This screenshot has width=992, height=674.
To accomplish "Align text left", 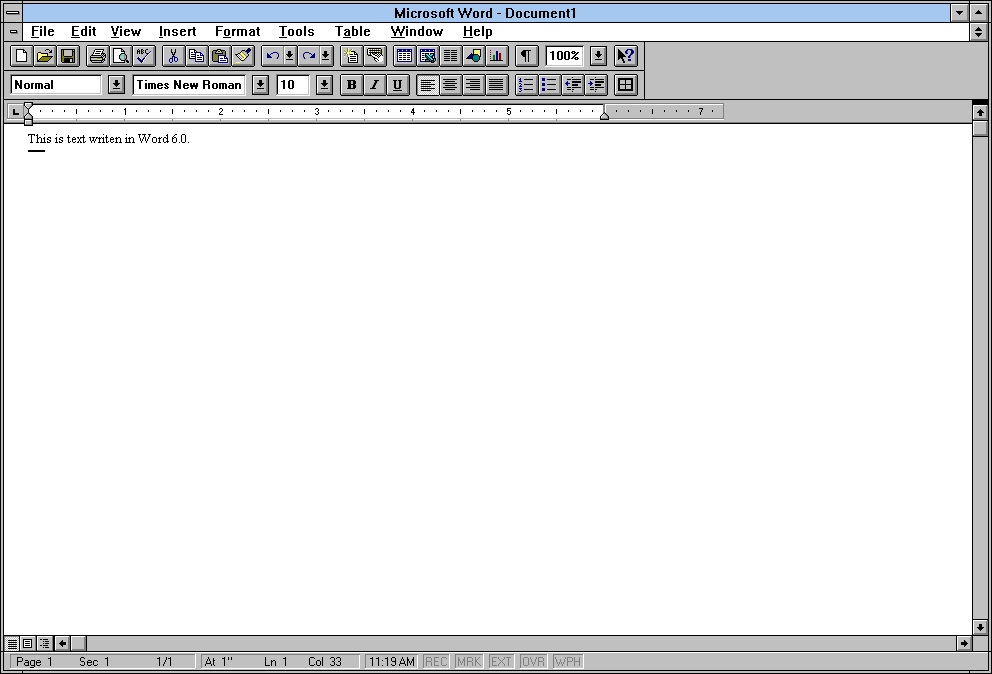I will tap(428, 85).
